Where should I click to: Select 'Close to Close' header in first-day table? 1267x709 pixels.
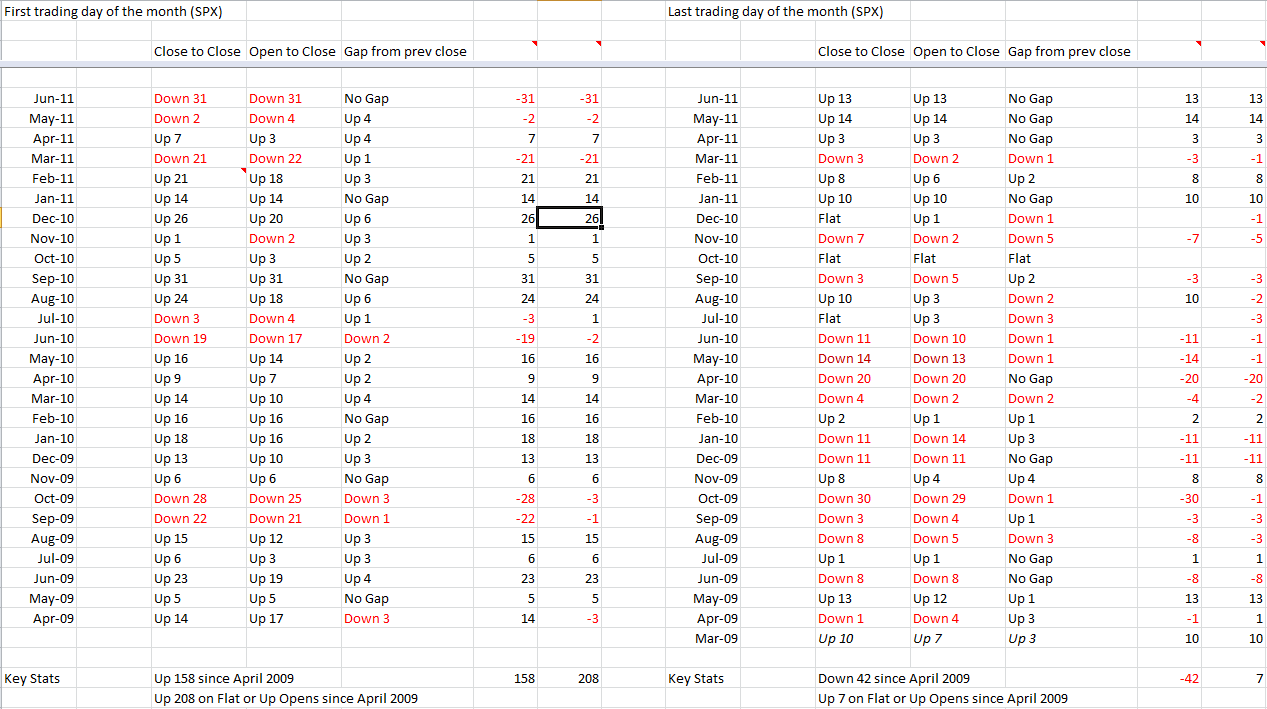197,51
